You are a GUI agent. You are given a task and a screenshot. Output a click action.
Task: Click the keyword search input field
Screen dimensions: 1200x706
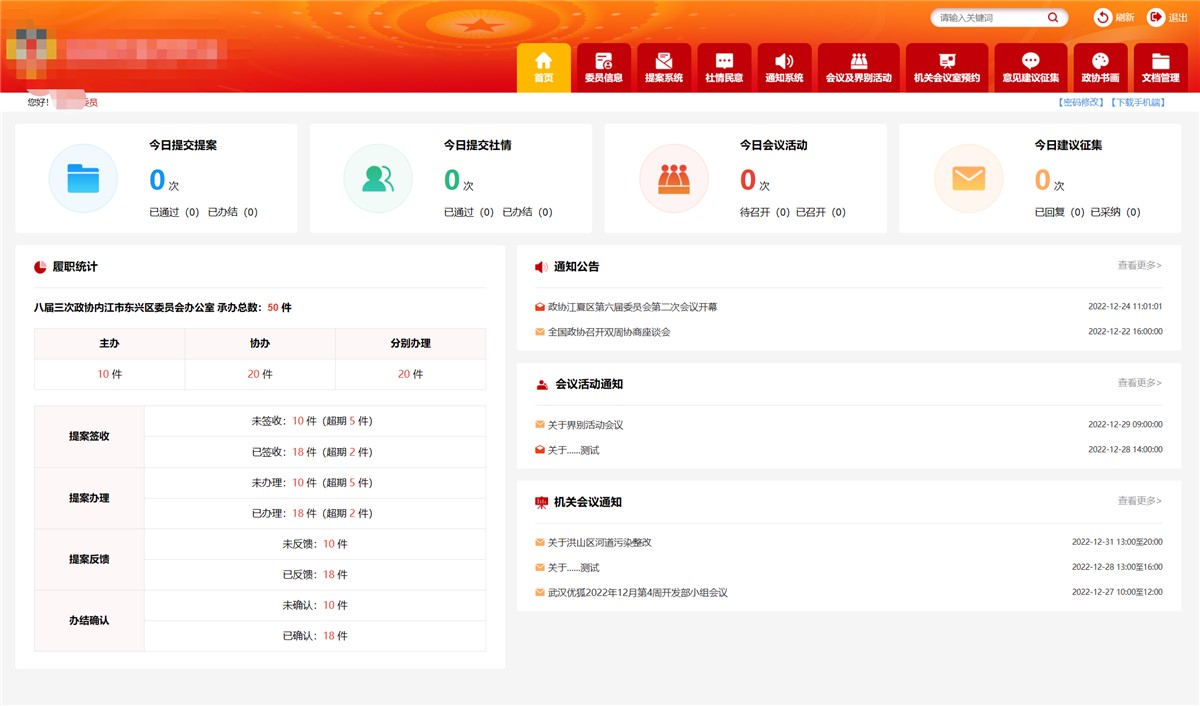click(990, 17)
